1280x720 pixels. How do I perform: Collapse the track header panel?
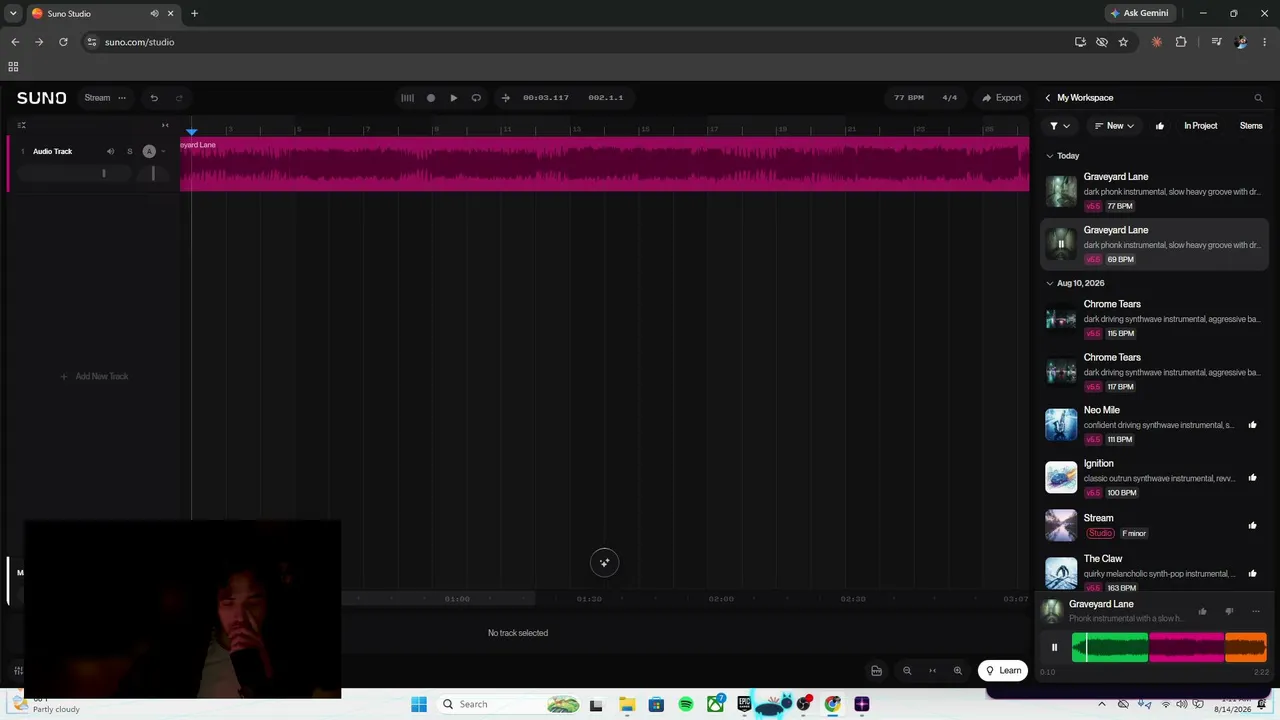click(x=165, y=126)
